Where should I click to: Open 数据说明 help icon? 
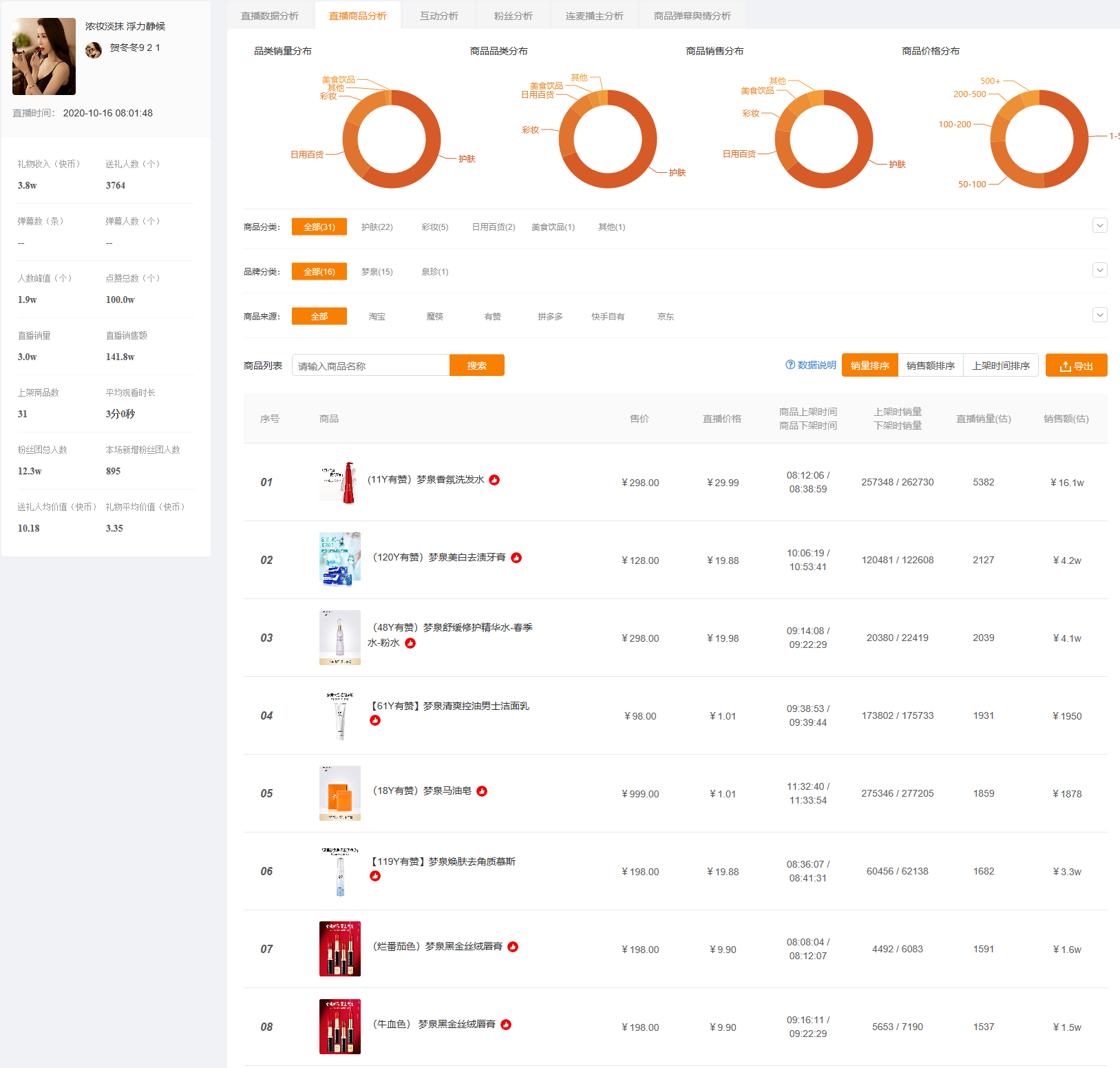(x=790, y=365)
